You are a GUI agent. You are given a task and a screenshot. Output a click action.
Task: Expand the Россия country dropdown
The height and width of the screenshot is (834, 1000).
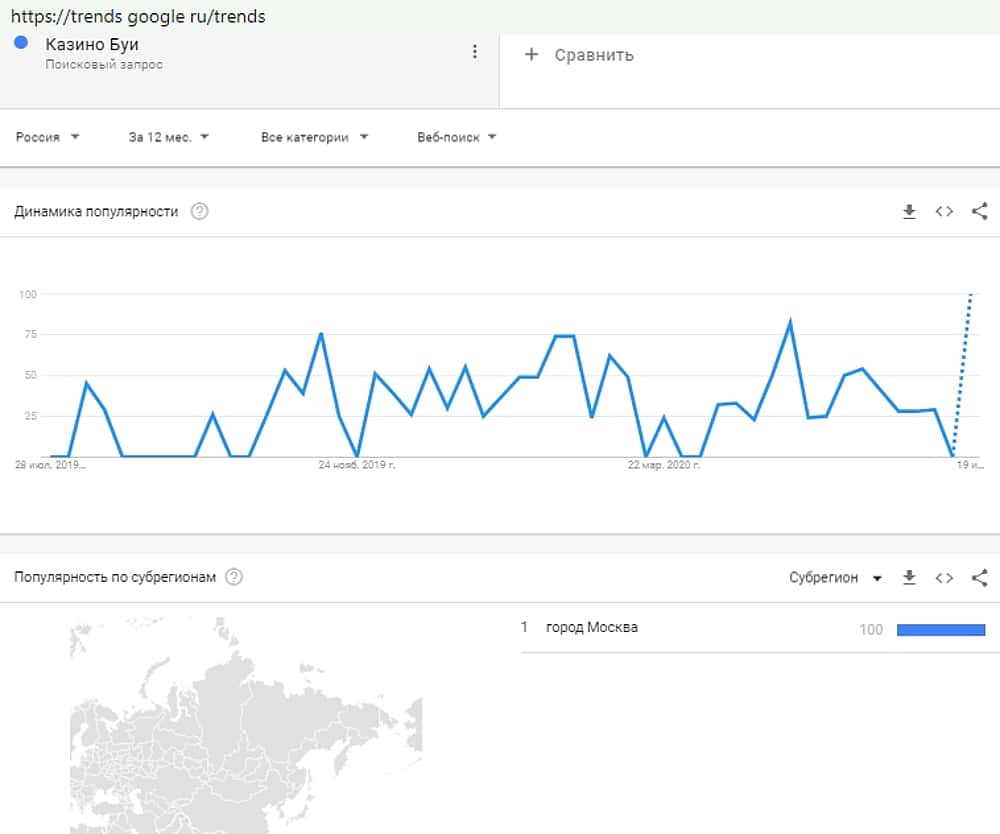point(47,137)
